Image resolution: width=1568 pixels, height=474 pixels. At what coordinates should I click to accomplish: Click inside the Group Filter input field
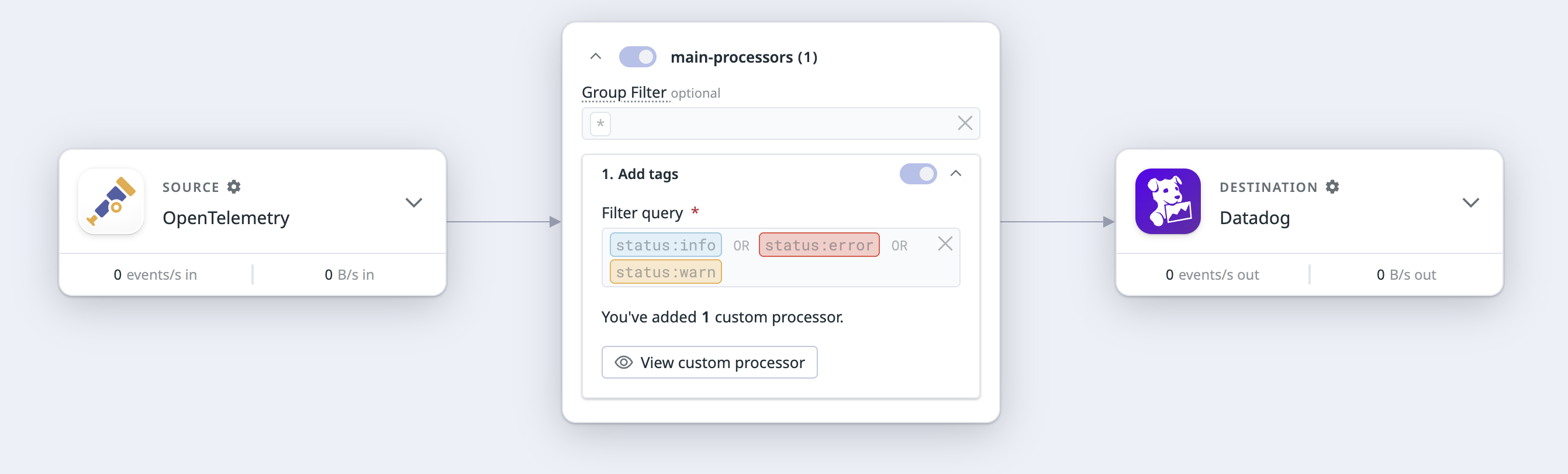click(779, 123)
